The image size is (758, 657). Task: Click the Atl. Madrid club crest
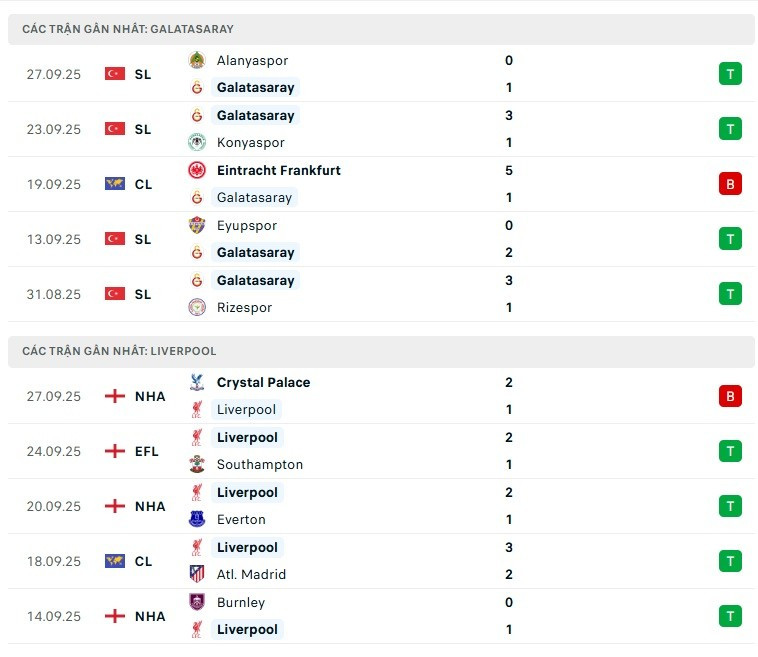[x=197, y=574]
